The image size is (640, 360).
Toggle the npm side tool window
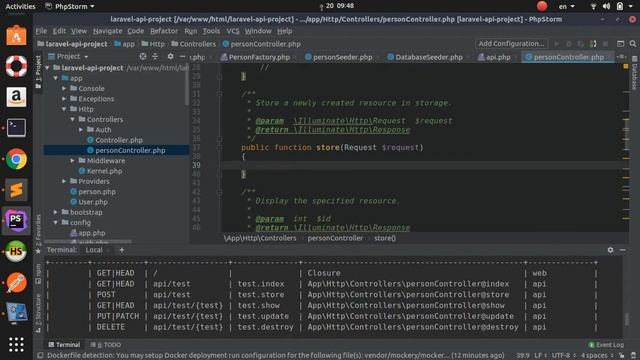[x=38, y=273]
